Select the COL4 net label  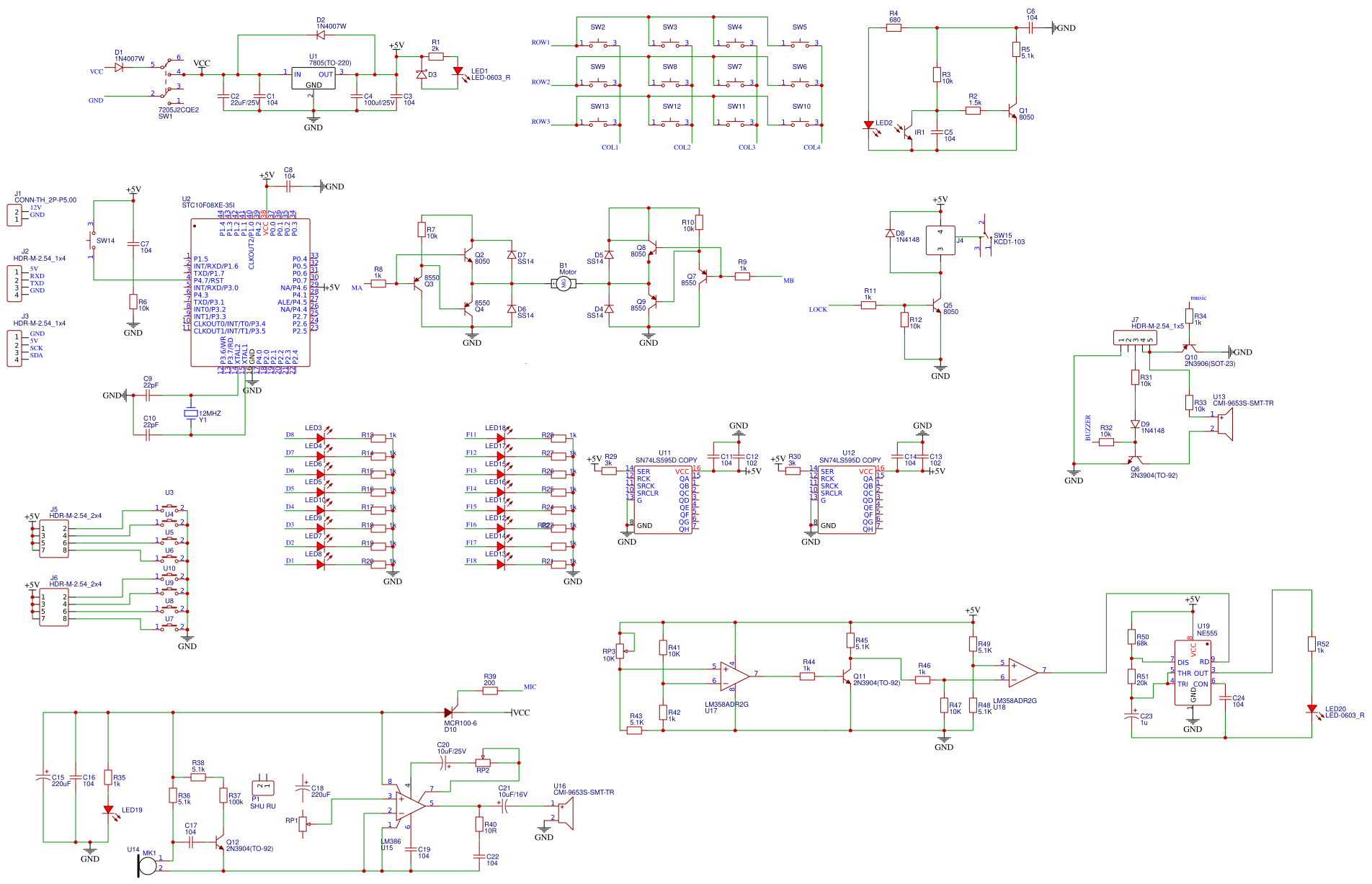coord(811,147)
